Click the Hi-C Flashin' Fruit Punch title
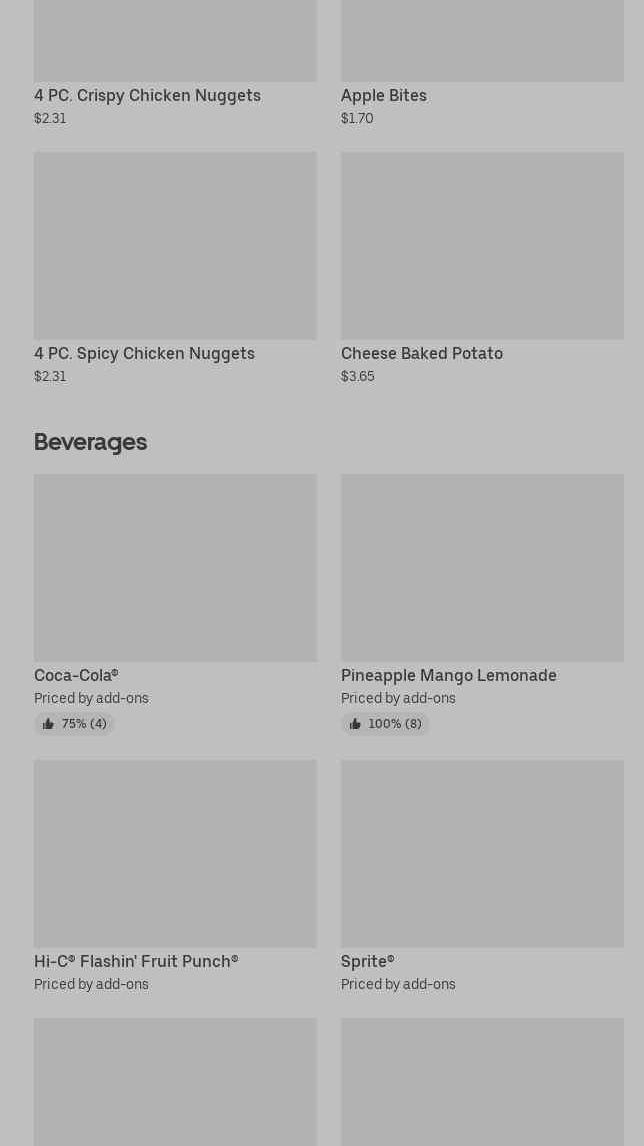Viewport: 644px width, 1146px height. coord(136,961)
